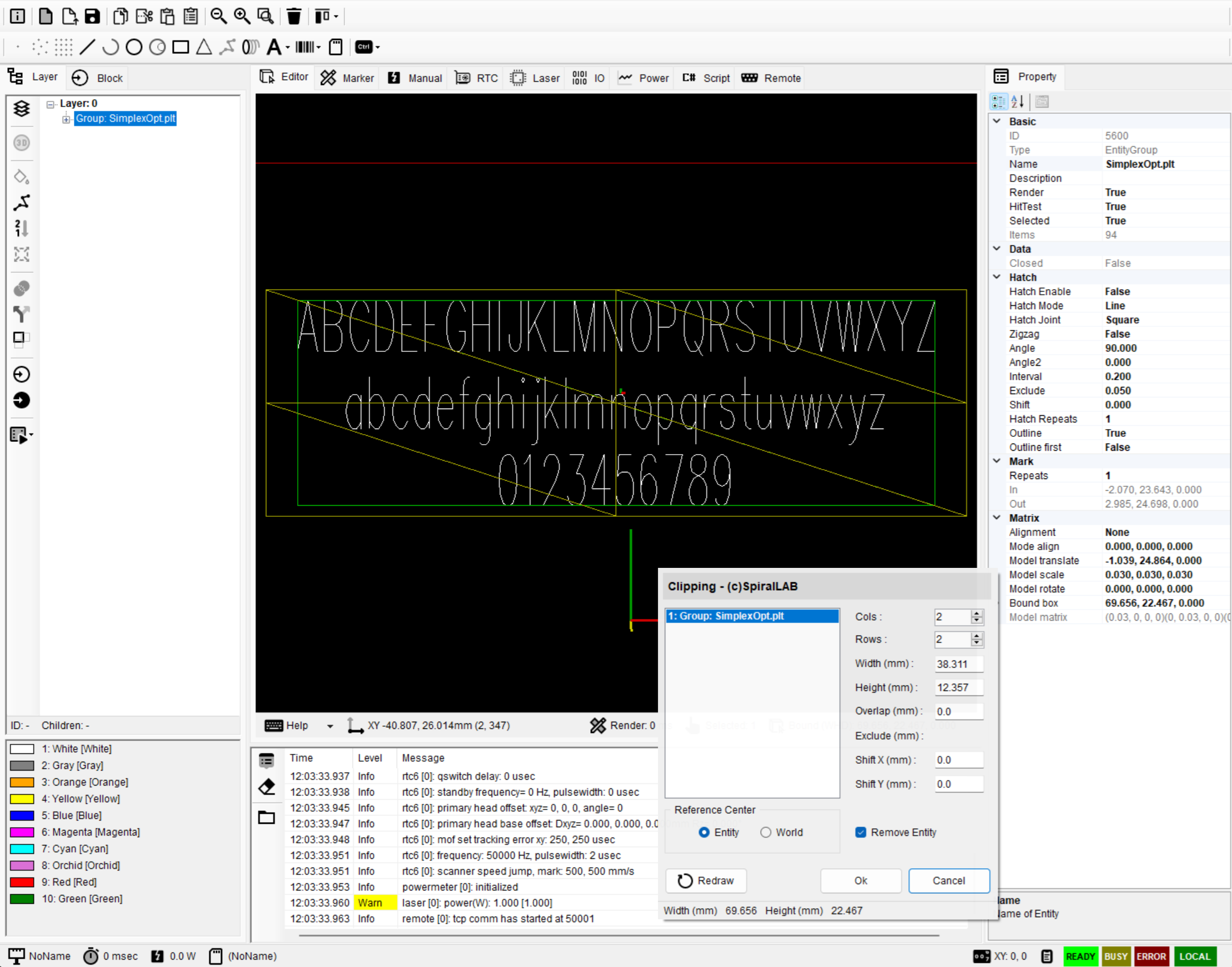Switch to the Remote tab

(771, 78)
